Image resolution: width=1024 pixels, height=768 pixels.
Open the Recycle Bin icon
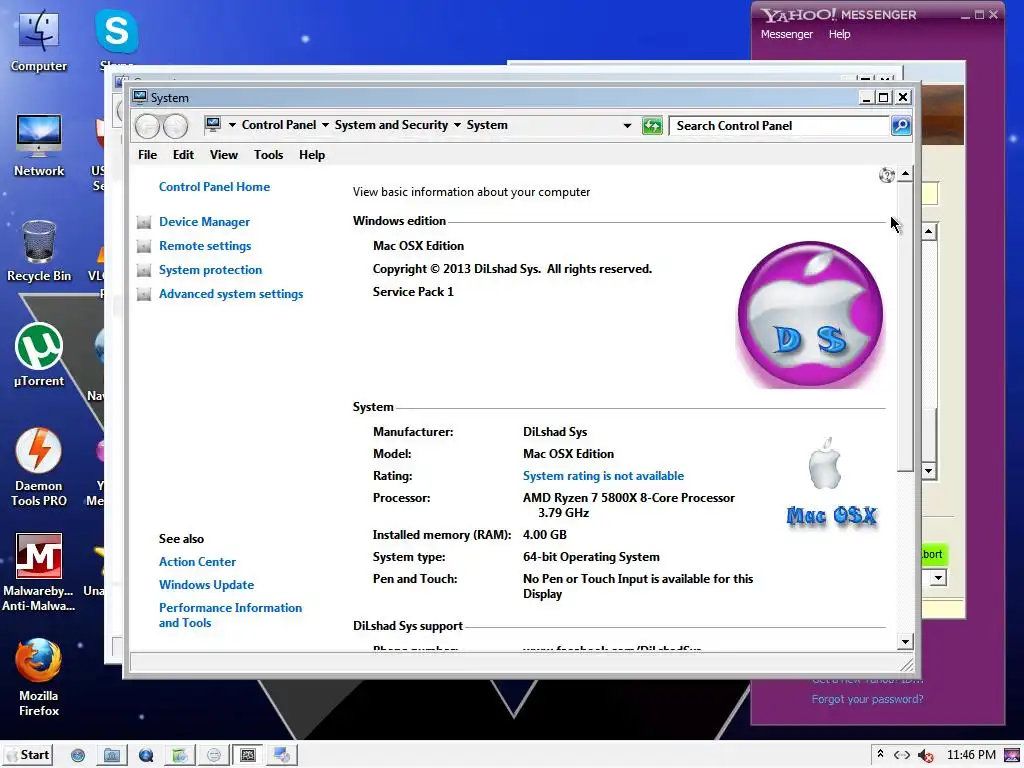tap(39, 251)
